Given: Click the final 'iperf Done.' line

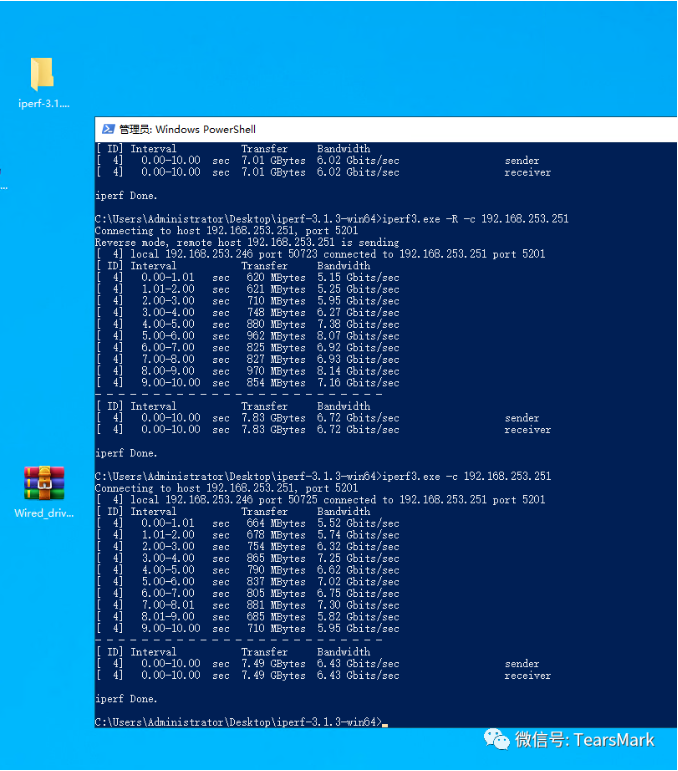Looking at the screenshot, I should pyautogui.click(x=126, y=699).
